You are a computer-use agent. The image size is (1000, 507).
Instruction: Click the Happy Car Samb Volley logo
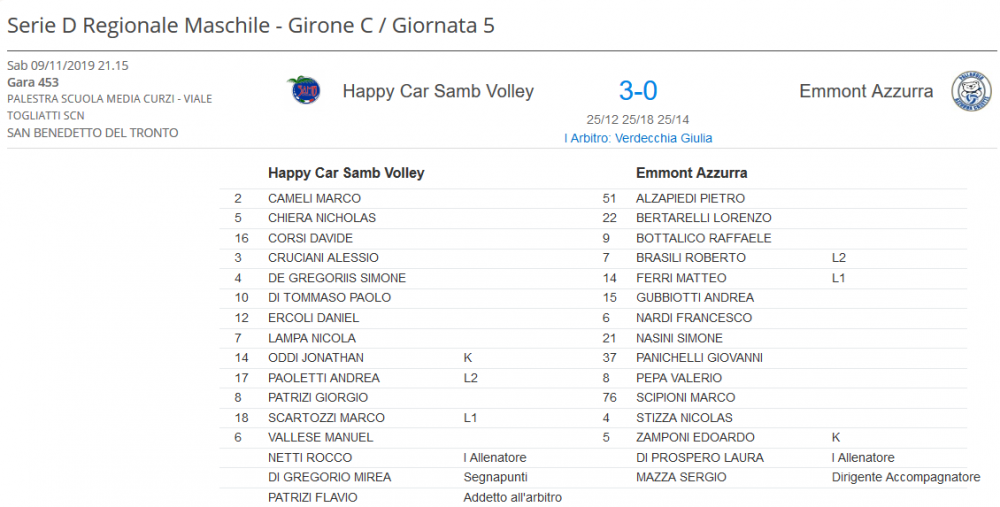coord(304,90)
